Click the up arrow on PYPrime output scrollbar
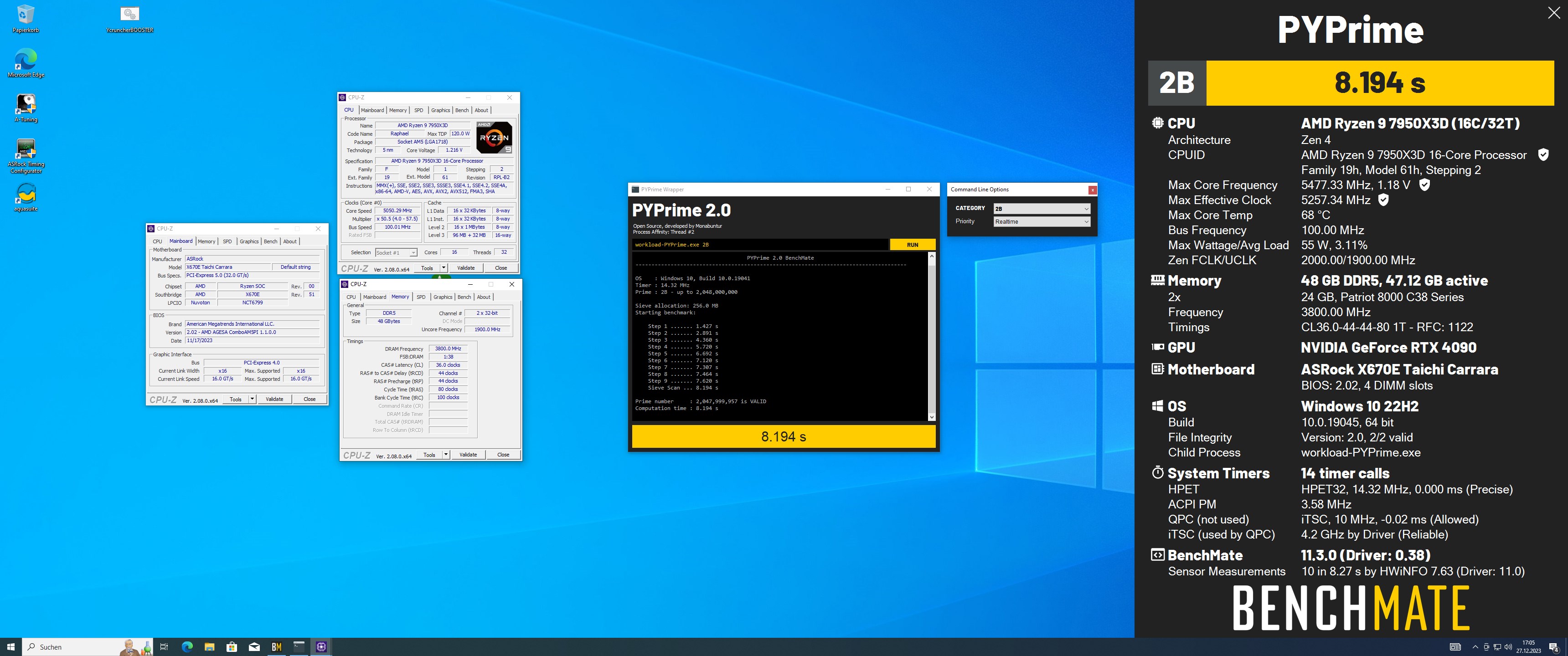Viewport: 1568px width, 656px height. (931, 256)
